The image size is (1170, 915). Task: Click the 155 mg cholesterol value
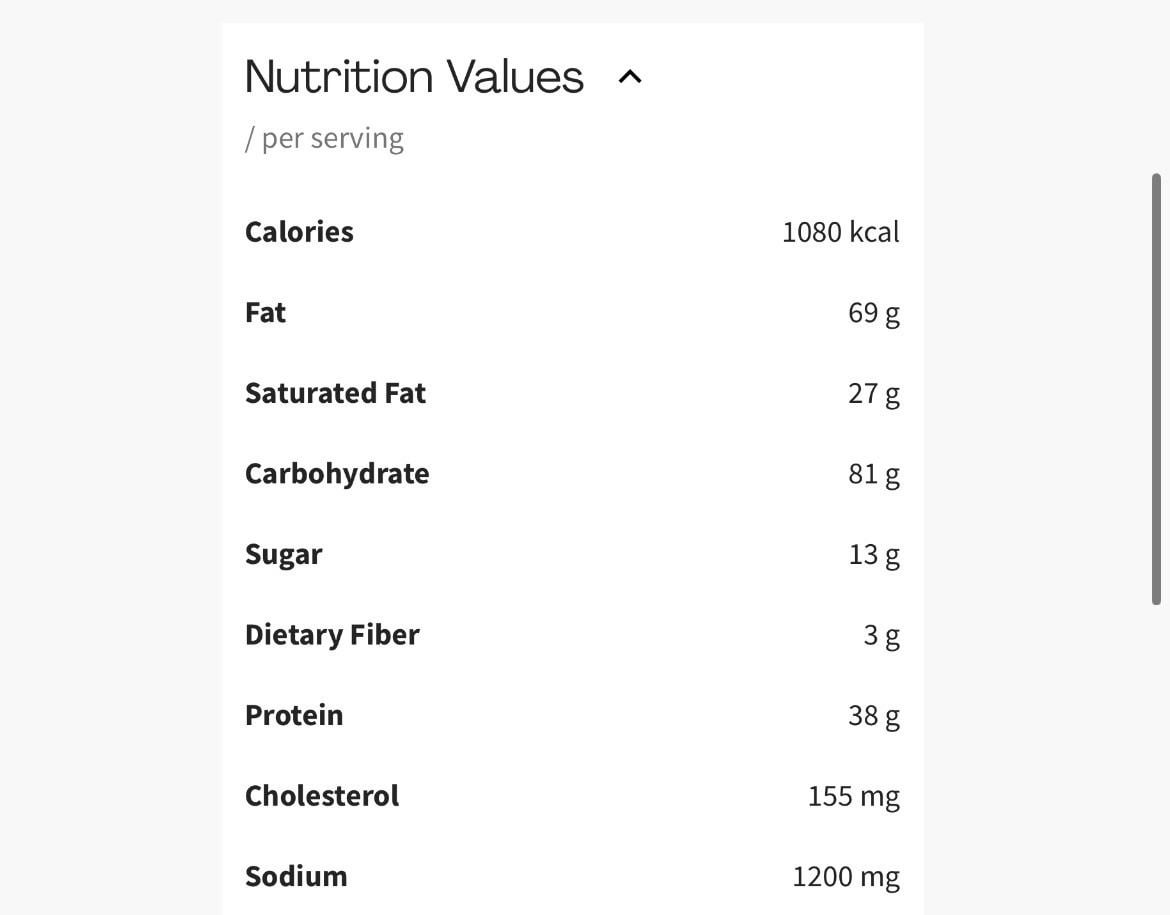point(853,796)
